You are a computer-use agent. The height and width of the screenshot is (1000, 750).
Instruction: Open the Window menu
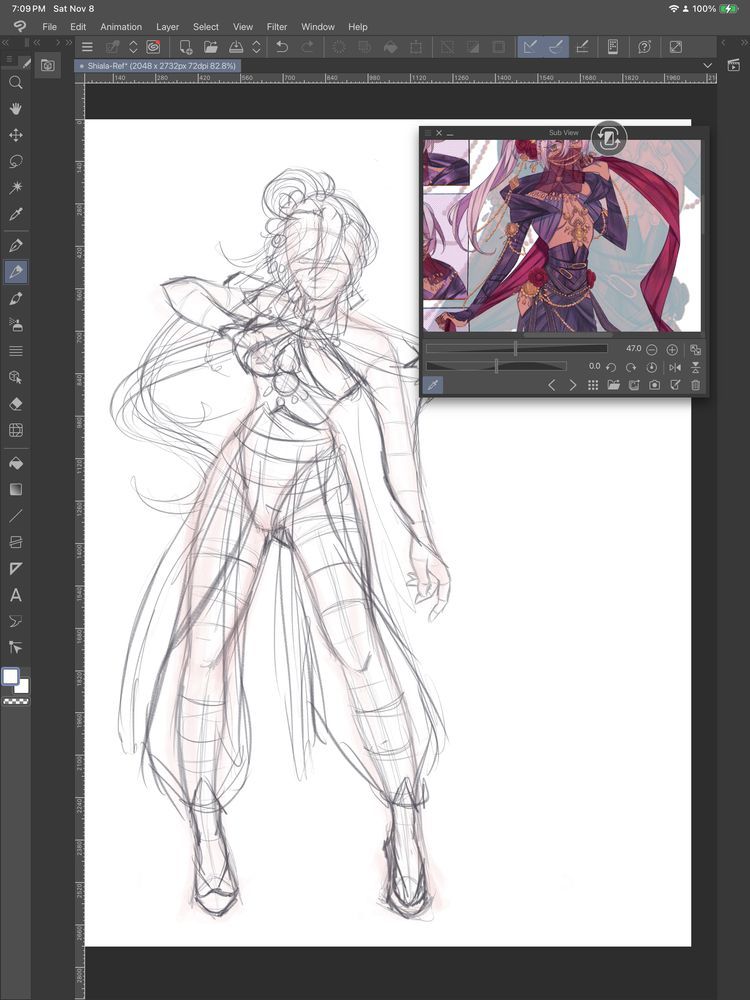tap(318, 27)
